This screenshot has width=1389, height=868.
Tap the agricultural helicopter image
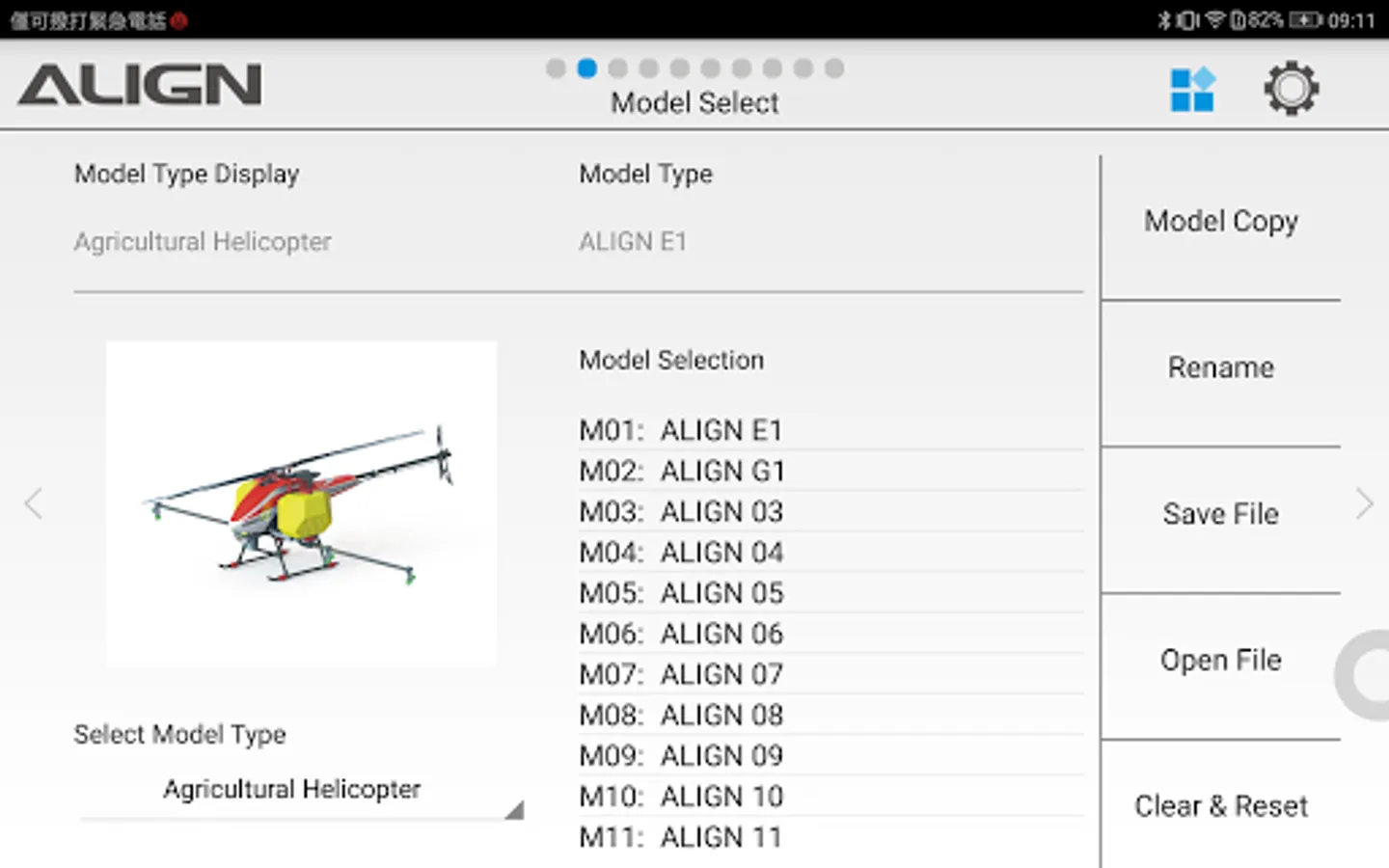point(302,503)
